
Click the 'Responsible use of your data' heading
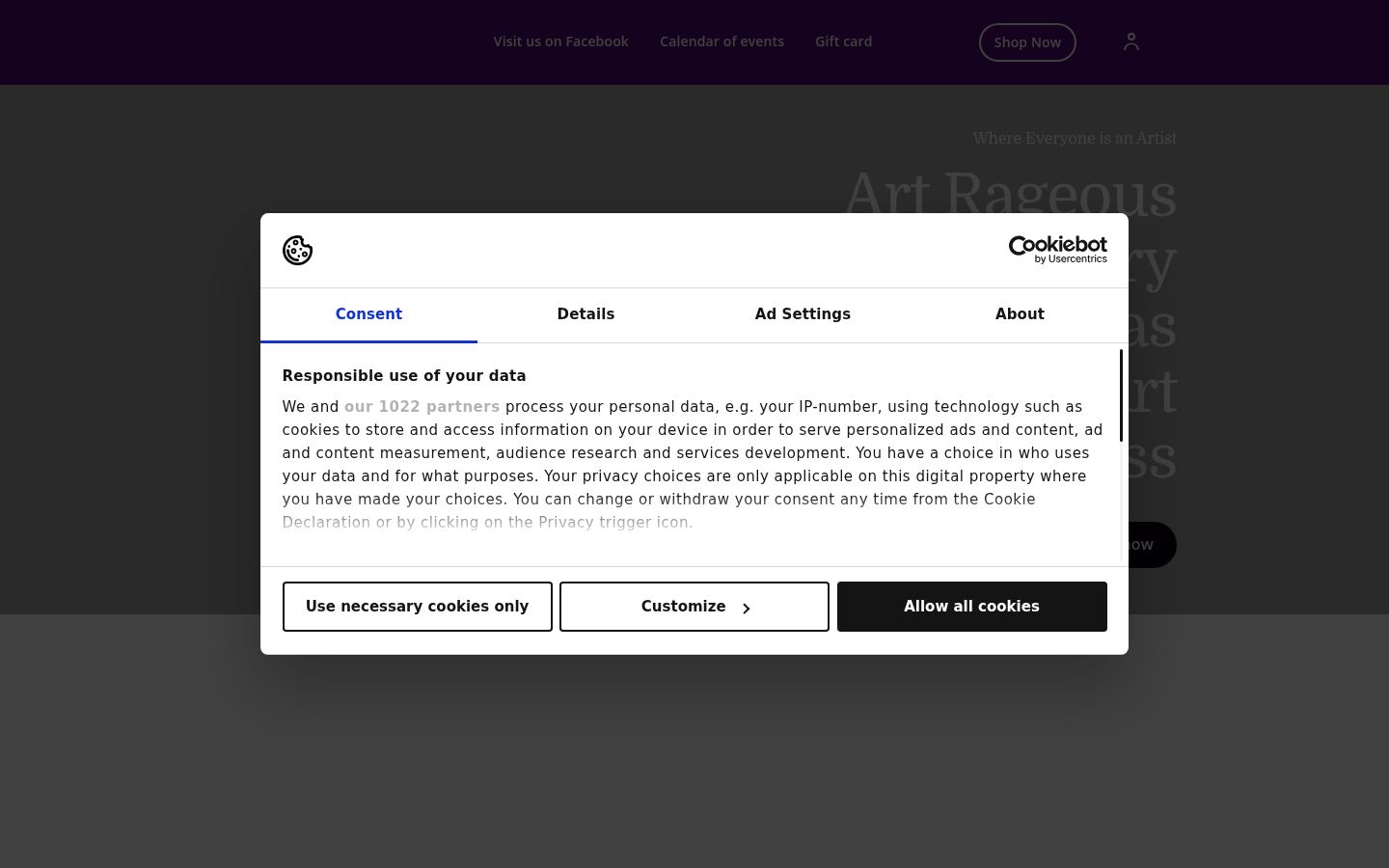[404, 376]
